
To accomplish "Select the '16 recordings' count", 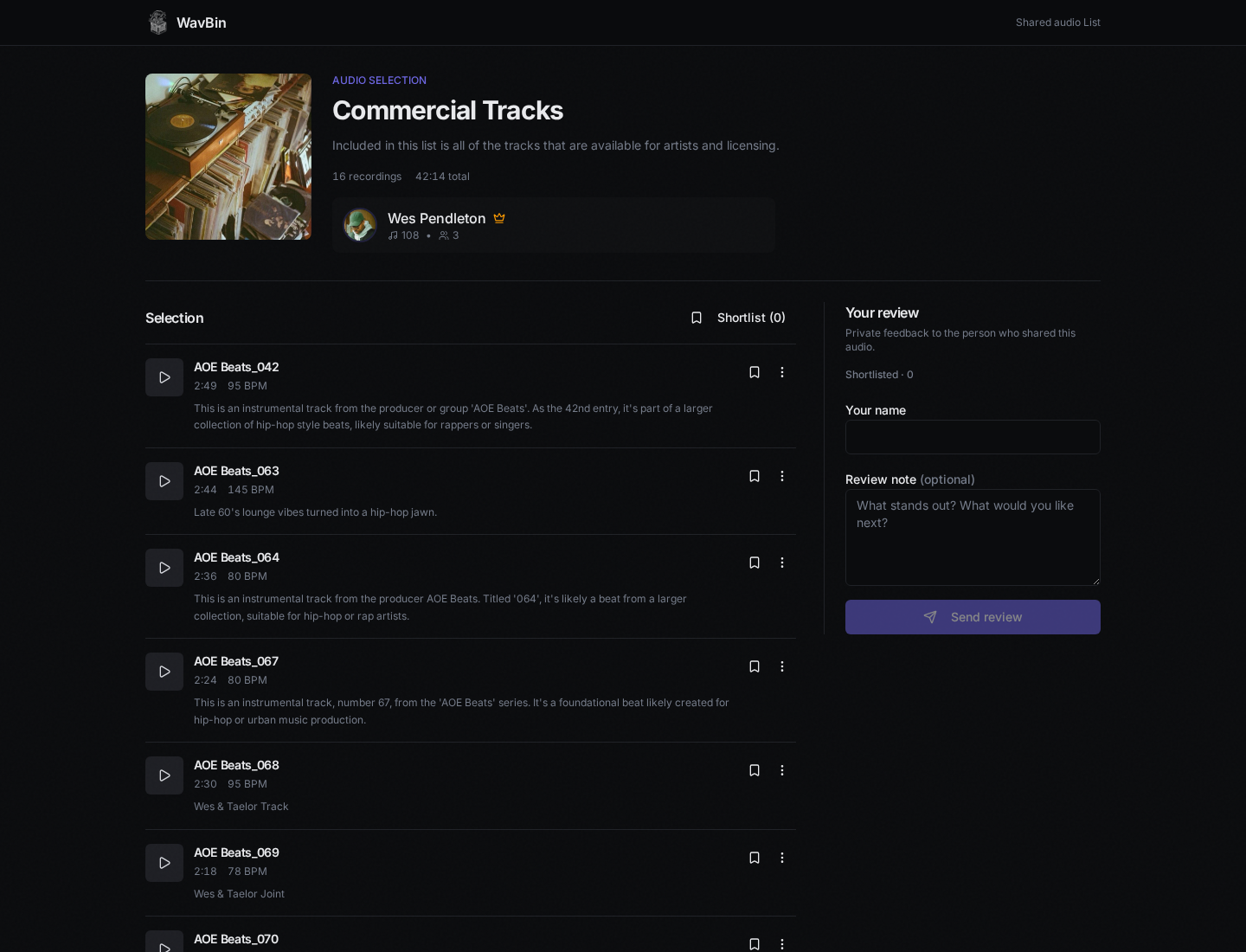I will tap(367, 177).
